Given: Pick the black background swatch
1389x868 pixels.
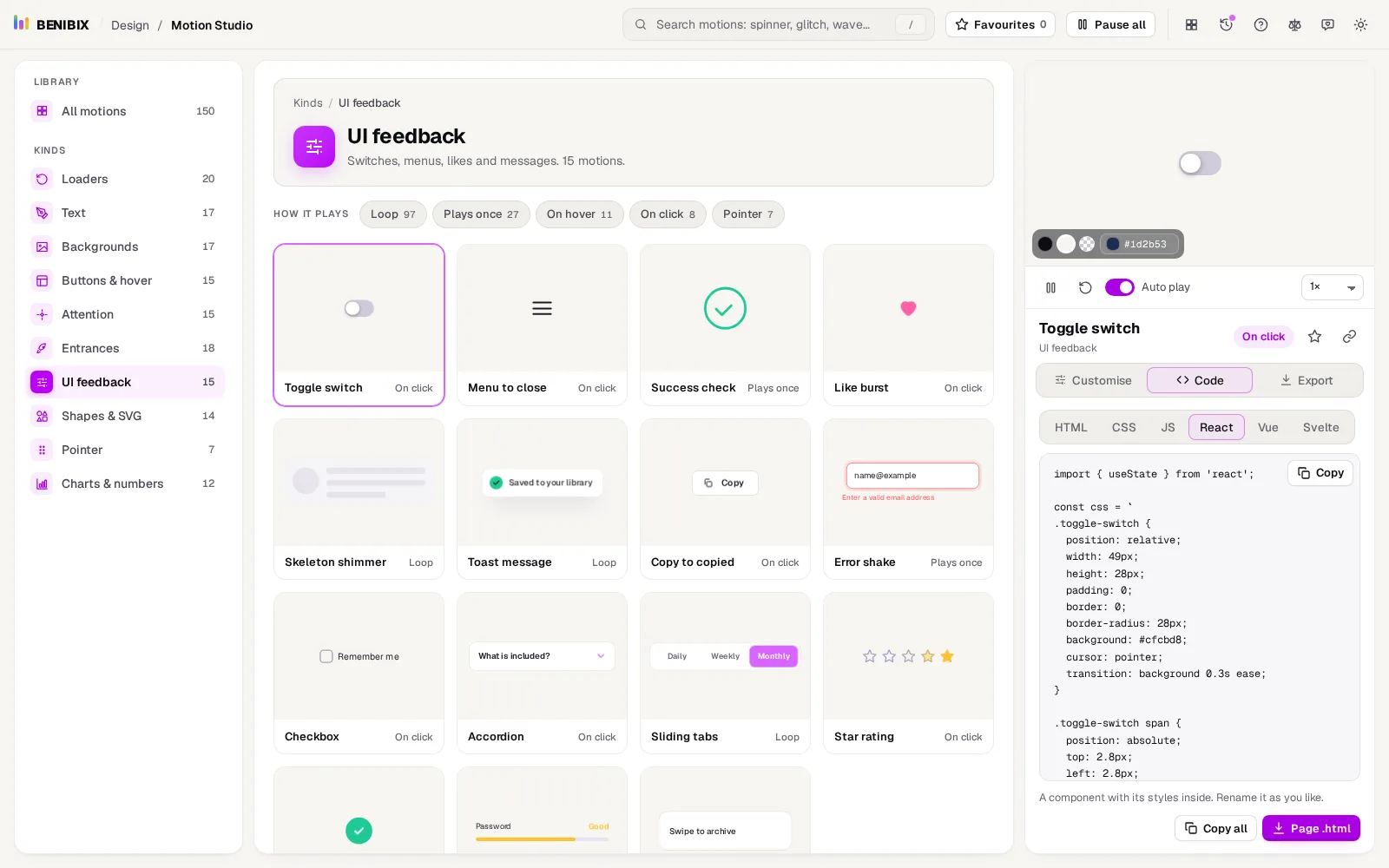Looking at the screenshot, I should [1045, 244].
